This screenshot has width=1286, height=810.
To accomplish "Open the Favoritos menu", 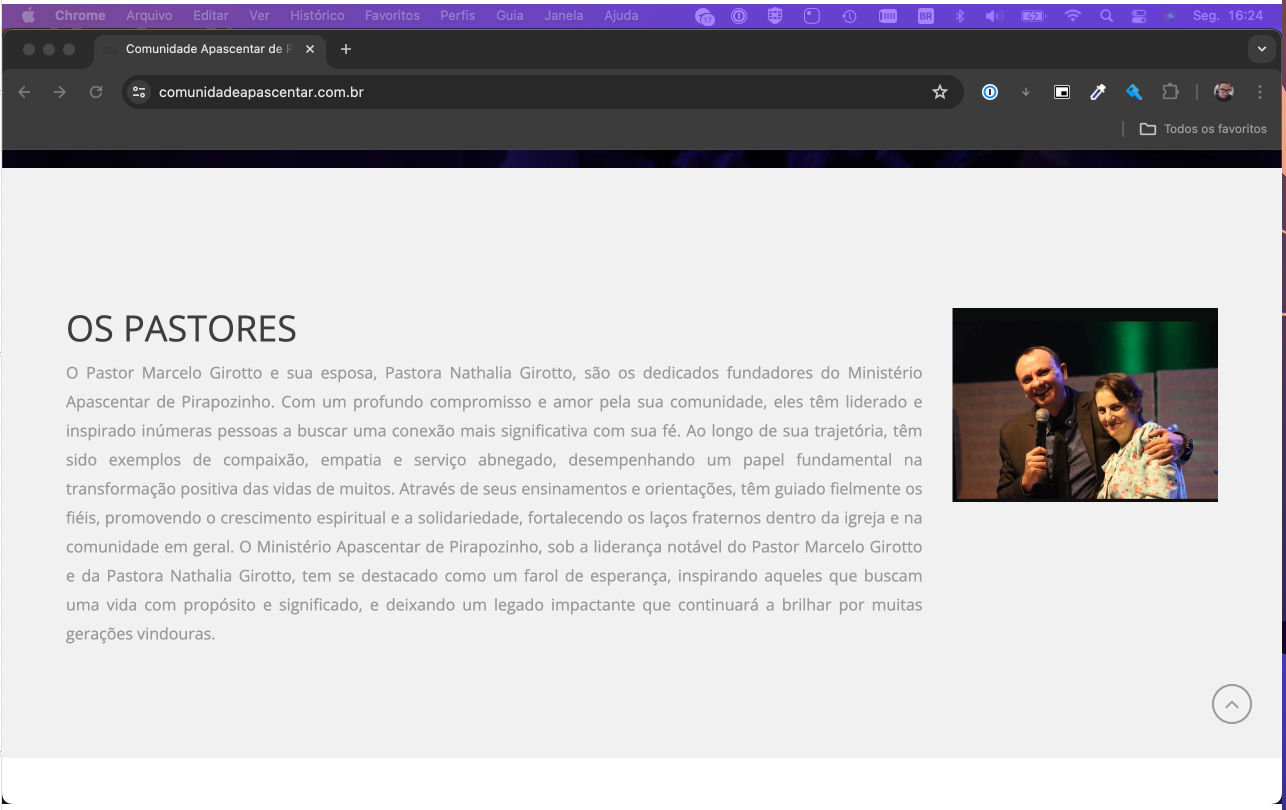I will point(392,15).
